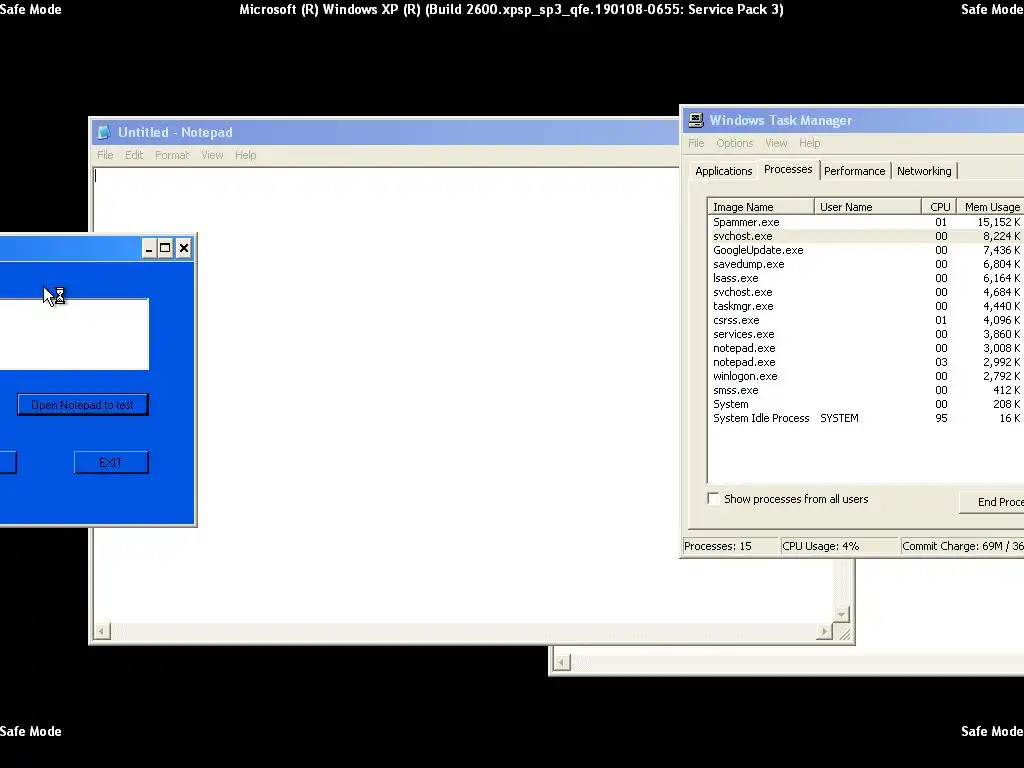This screenshot has height=768, width=1024.
Task: Enable Show processes from all users
Action: pos(714,499)
